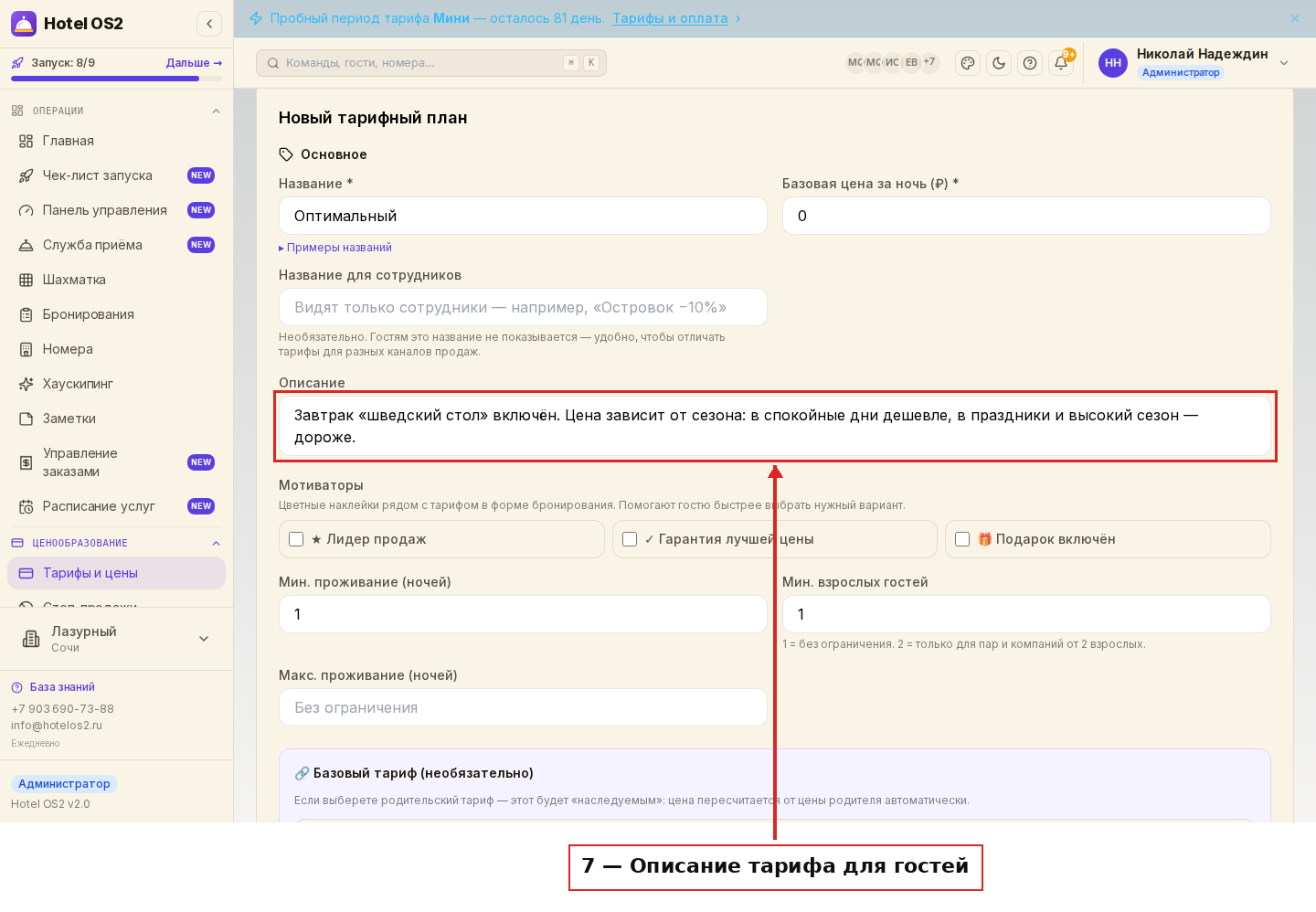Open Главная in the sidebar
1316x912 pixels.
pyautogui.click(x=116, y=141)
